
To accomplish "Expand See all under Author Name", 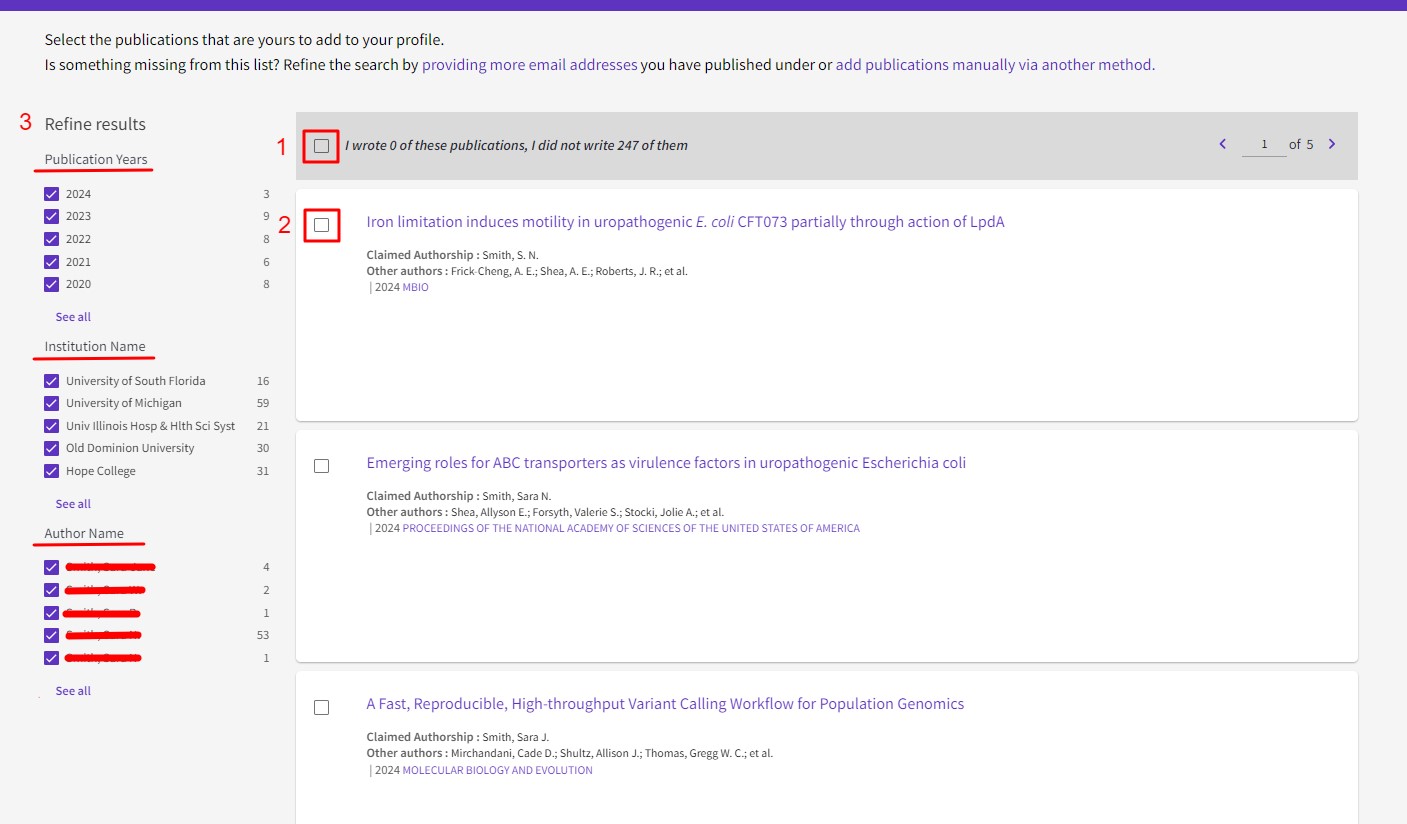I will click(x=73, y=691).
